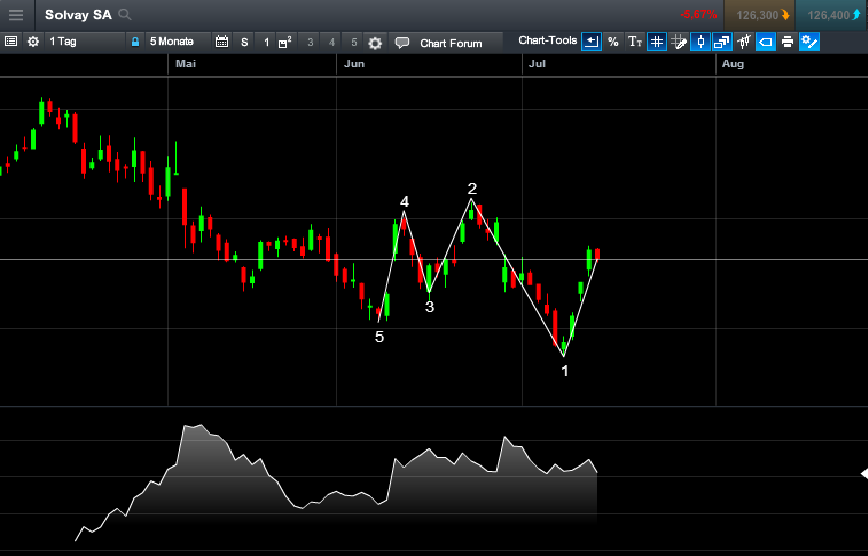Screen dimensions: 868x556
Task: Select the candlestick chart type icon
Action: pos(700,42)
